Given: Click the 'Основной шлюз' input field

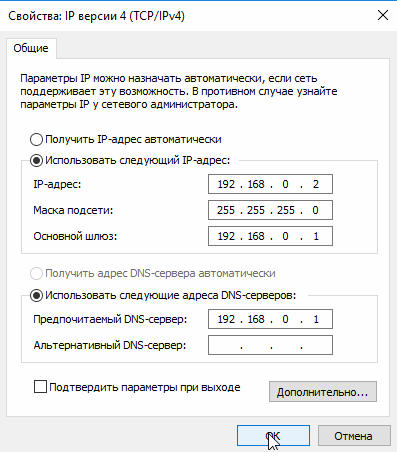Looking at the screenshot, I should (x=270, y=236).
